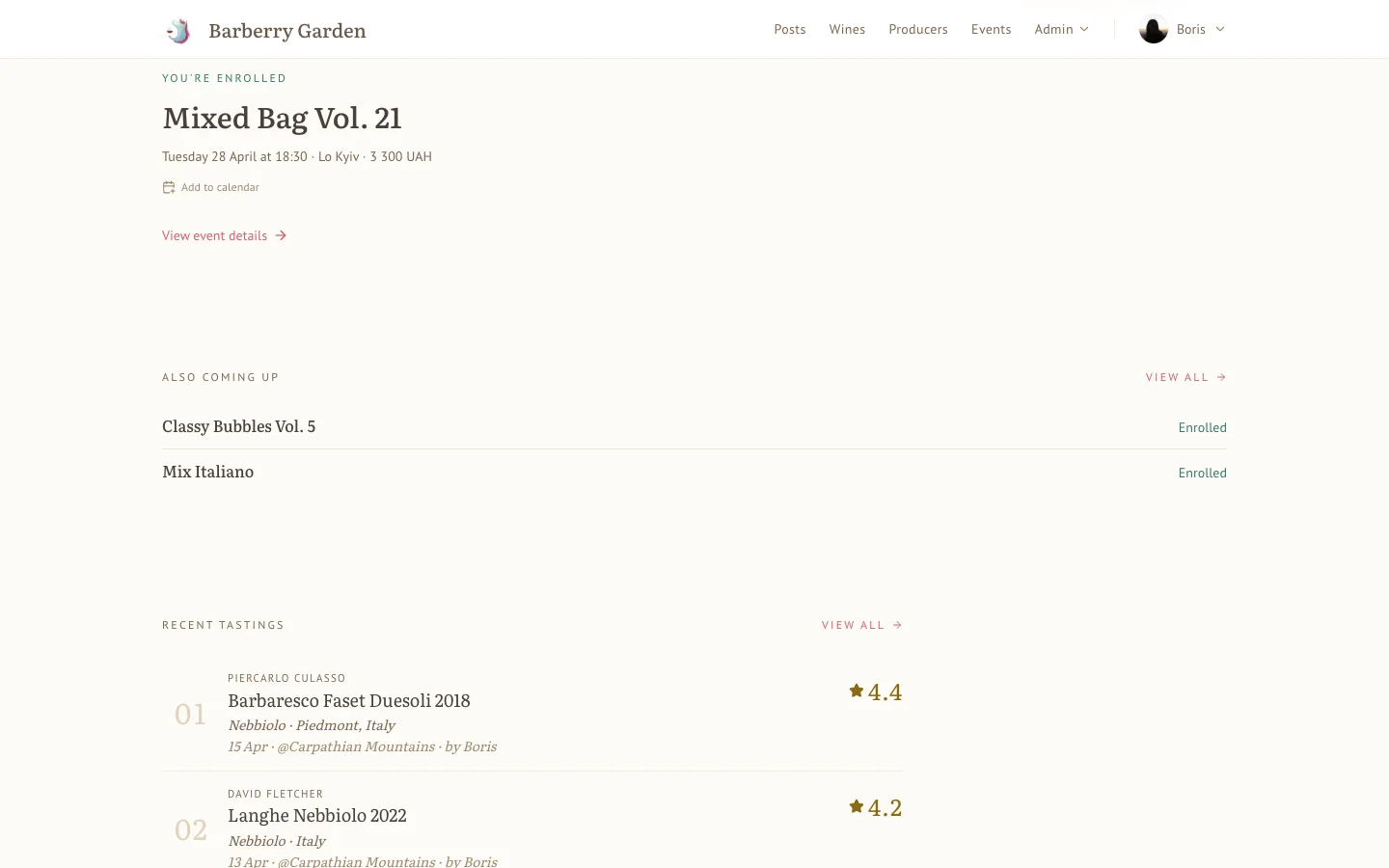Click the arrow beside View event details
1389x868 pixels.
tap(280, 235)
